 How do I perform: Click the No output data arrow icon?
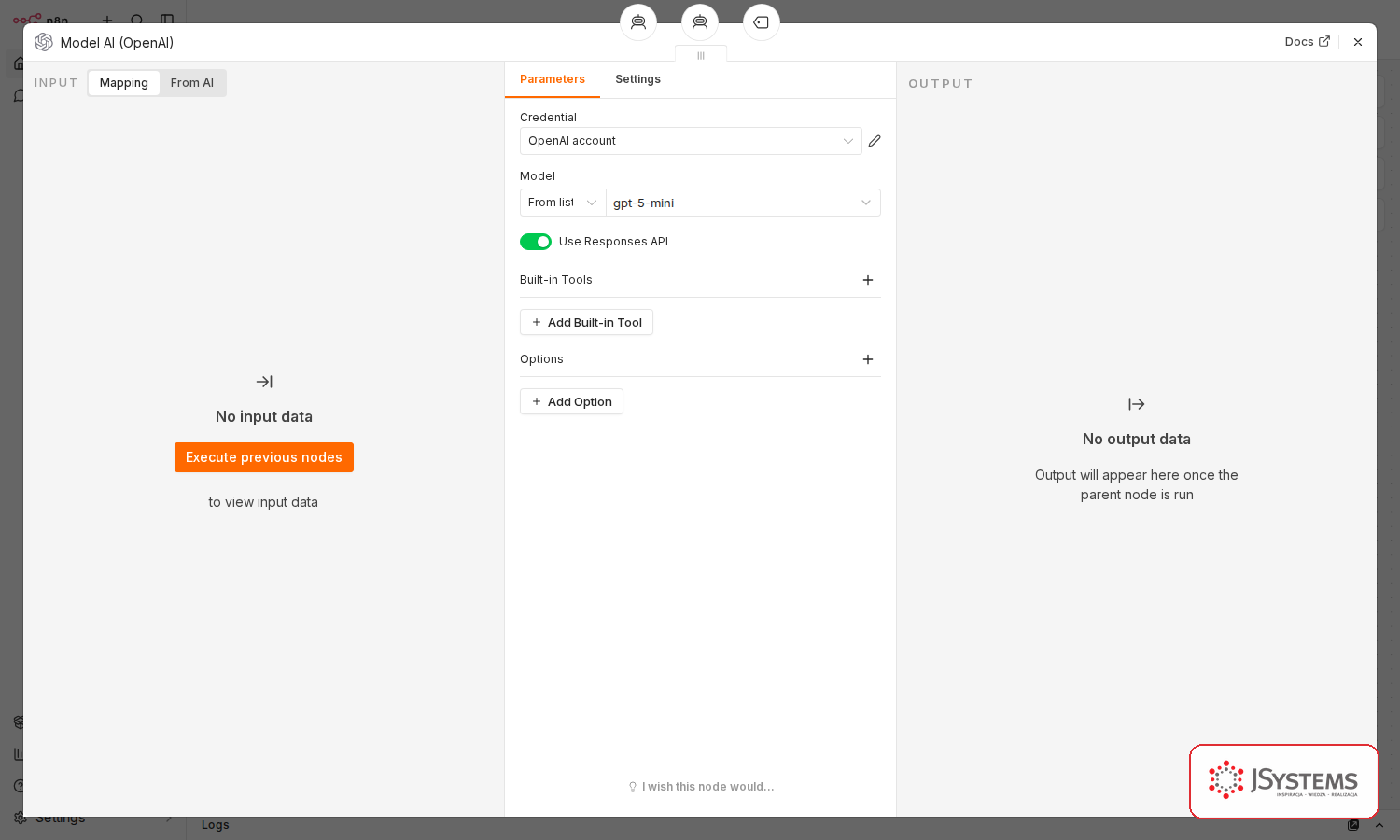[1136, 404]
